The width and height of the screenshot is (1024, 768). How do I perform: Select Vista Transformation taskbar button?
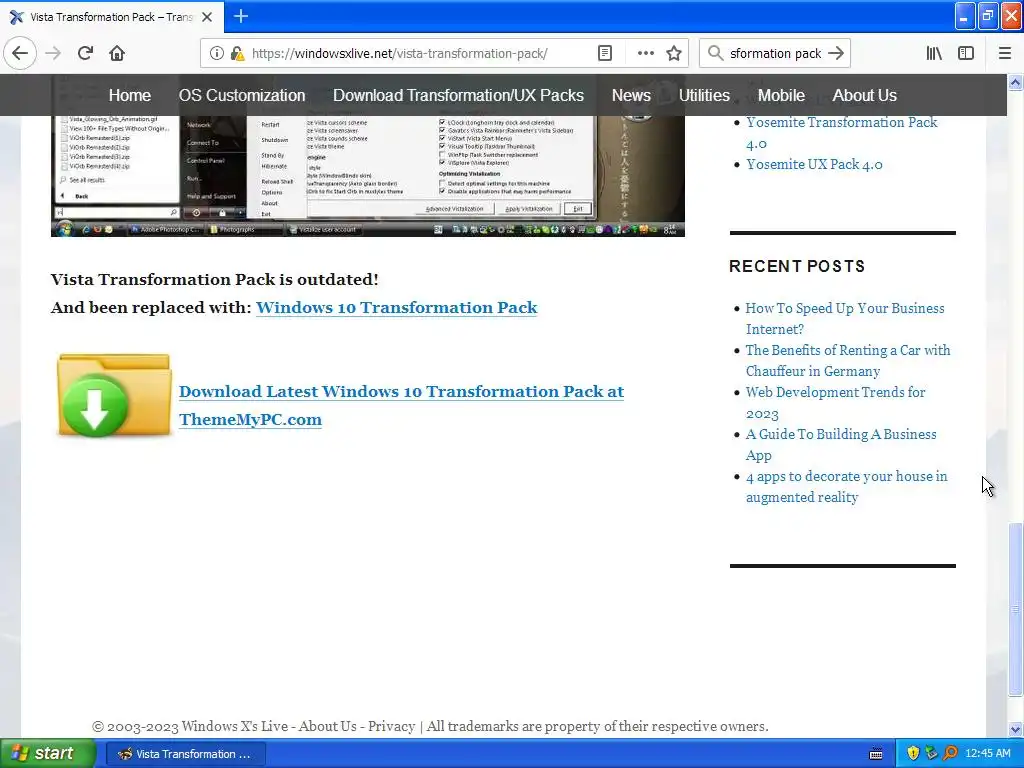(186, 754)
